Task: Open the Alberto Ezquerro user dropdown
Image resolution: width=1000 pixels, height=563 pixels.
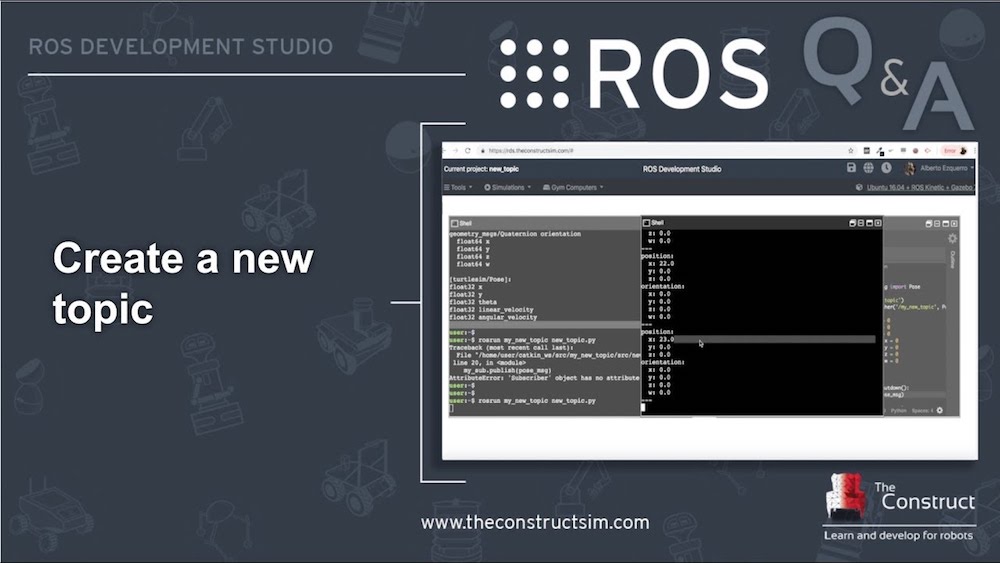Action: click(x=946, y=168)
